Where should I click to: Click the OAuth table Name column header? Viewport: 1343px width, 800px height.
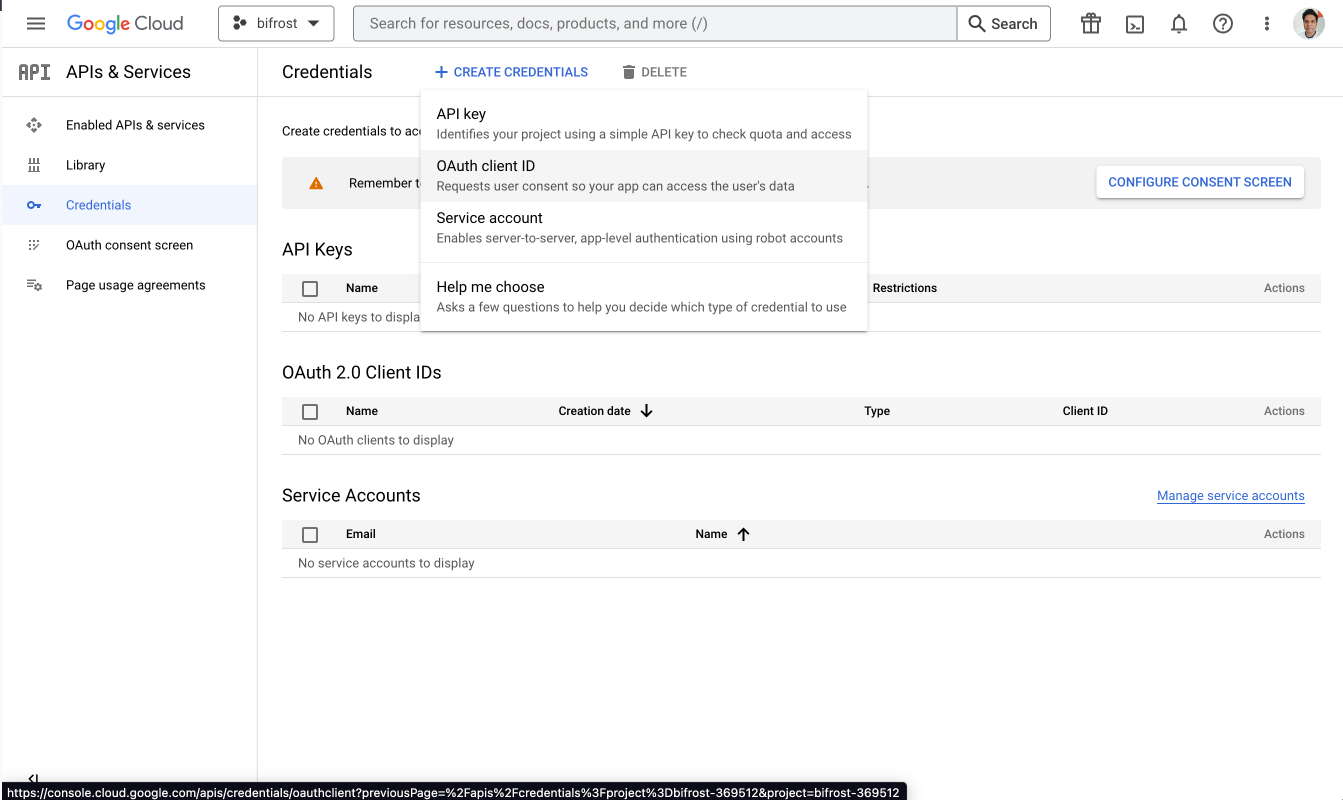tap(362, 411)
